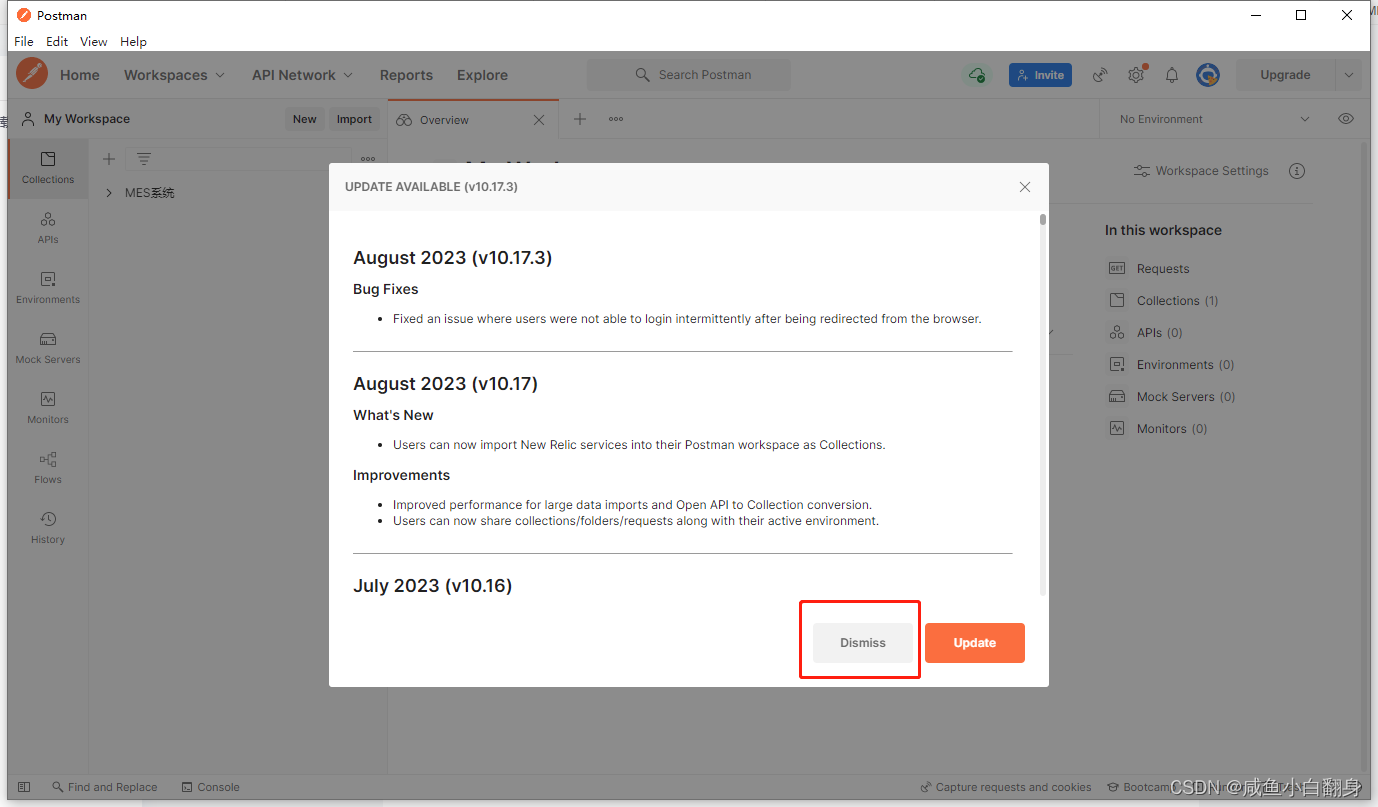The height and width of the screenshot is (807, 1378).
Task: Open the History sidebar panel
Action: coord(48,528)
